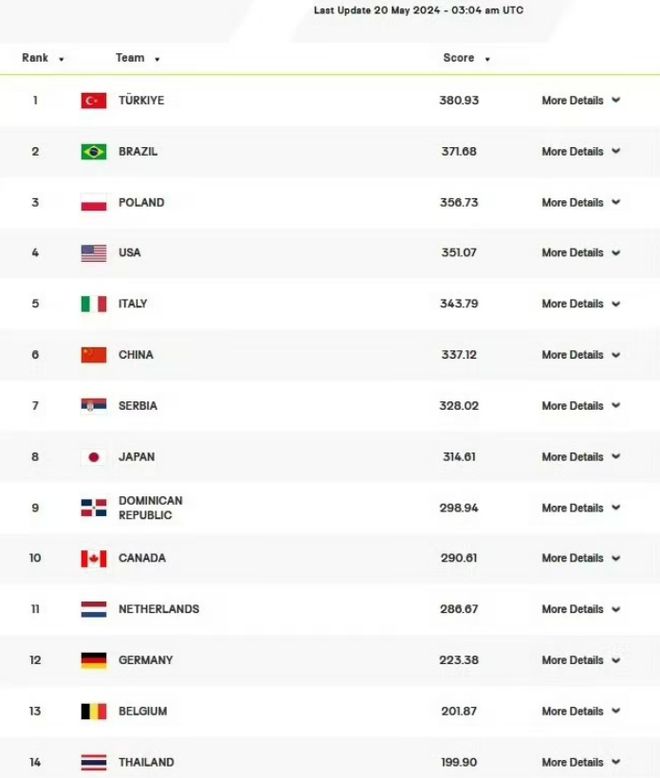This screenshot has height=778, width=660.
Task: Expand More Details for Poland
Action: [x=581, y=202]
